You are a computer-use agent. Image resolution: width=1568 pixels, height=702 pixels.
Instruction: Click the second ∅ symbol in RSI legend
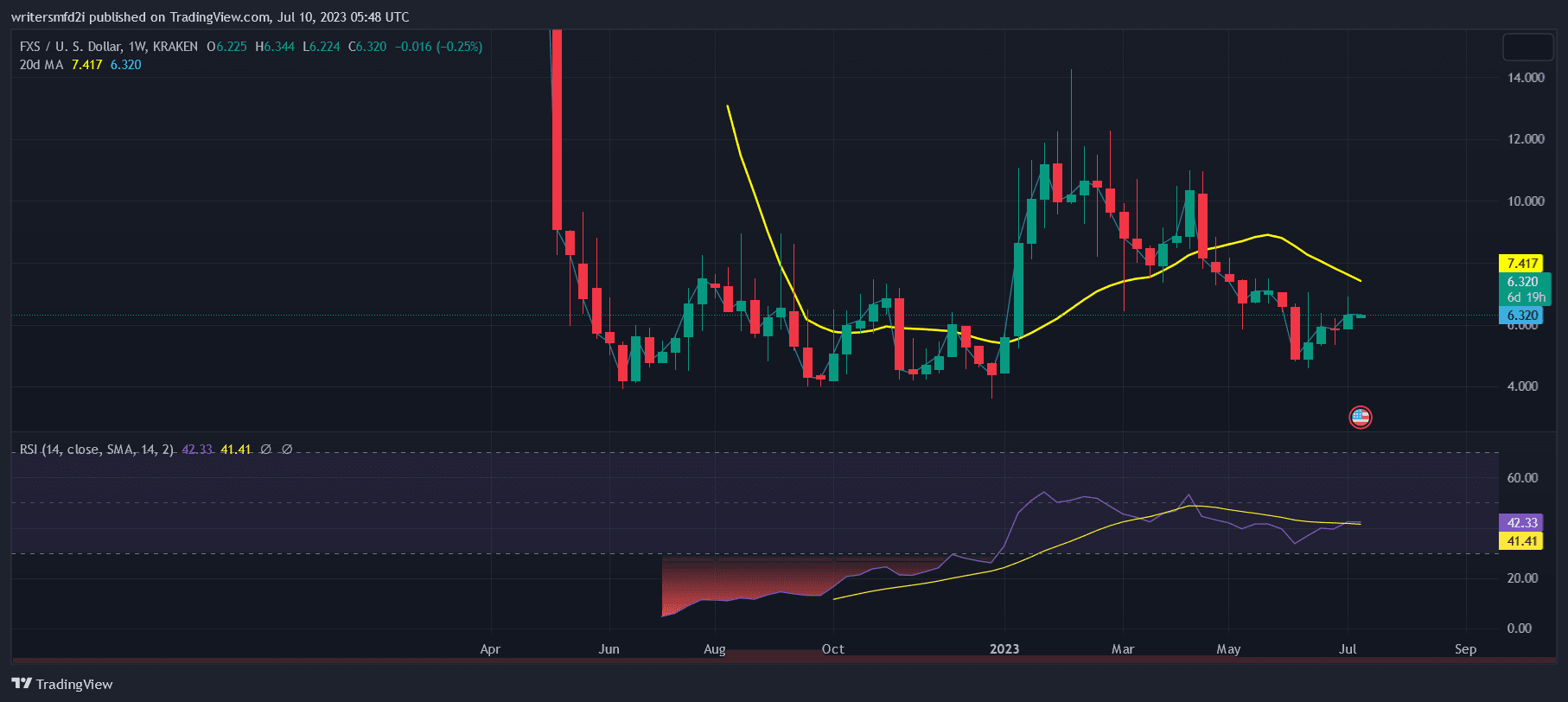coord(287,450)
